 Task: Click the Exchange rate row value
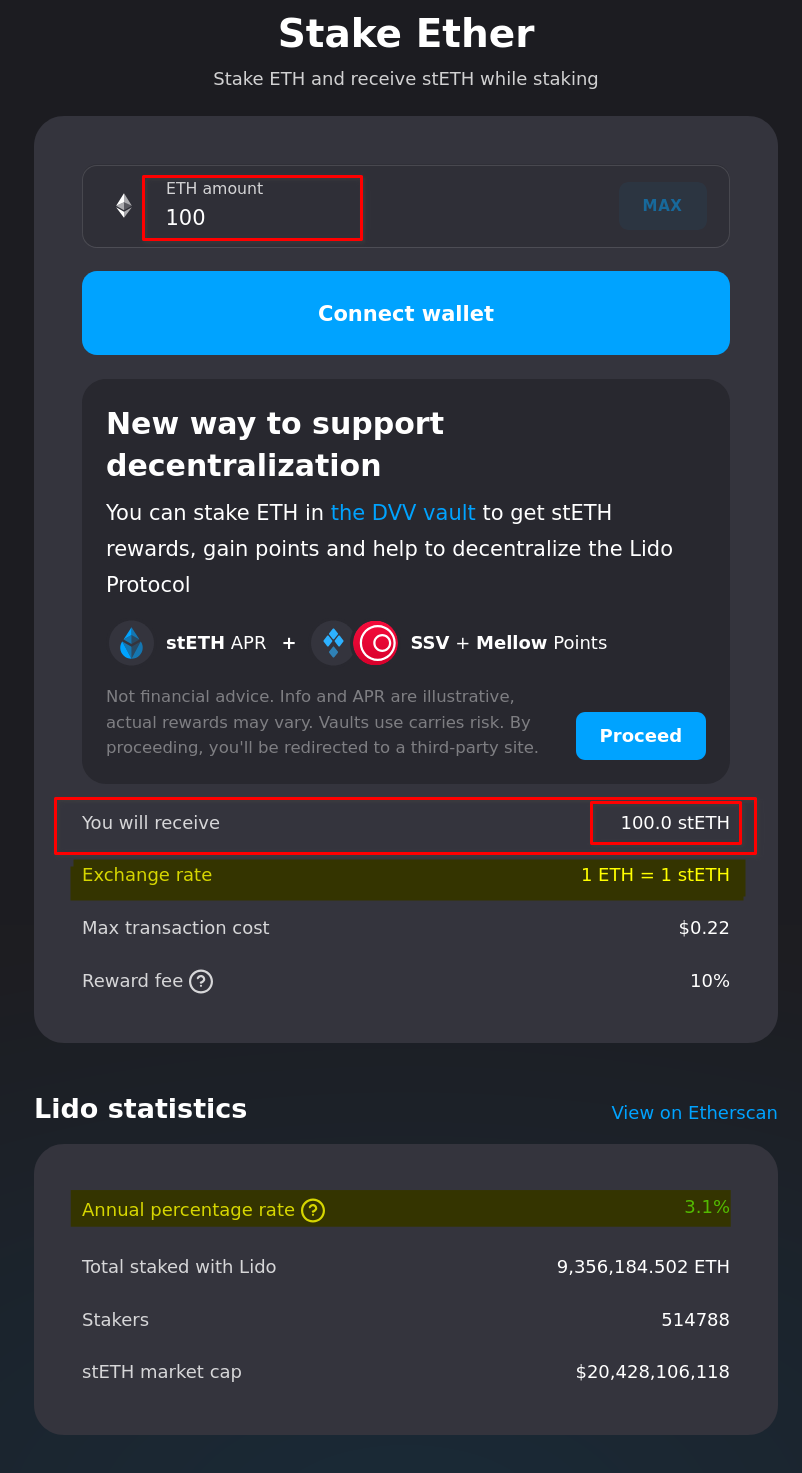[x=655, y=875]
